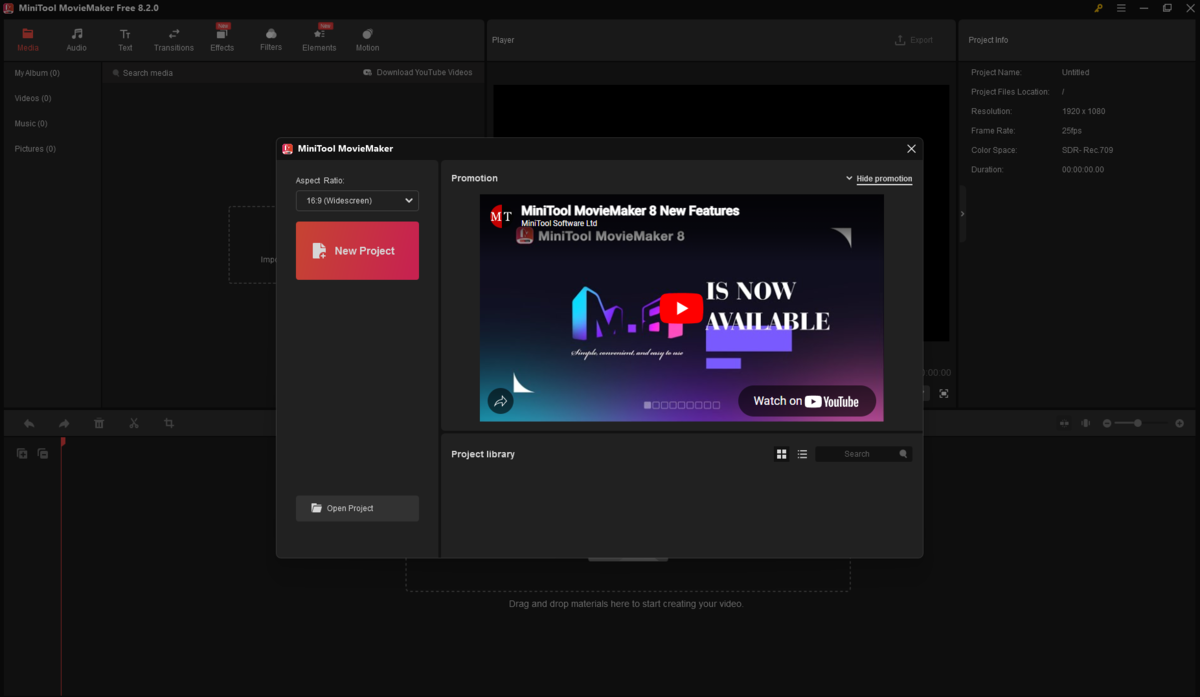Open the hamburger main menu
This screenshot has width=1200, height=697.
point(1121,7)
